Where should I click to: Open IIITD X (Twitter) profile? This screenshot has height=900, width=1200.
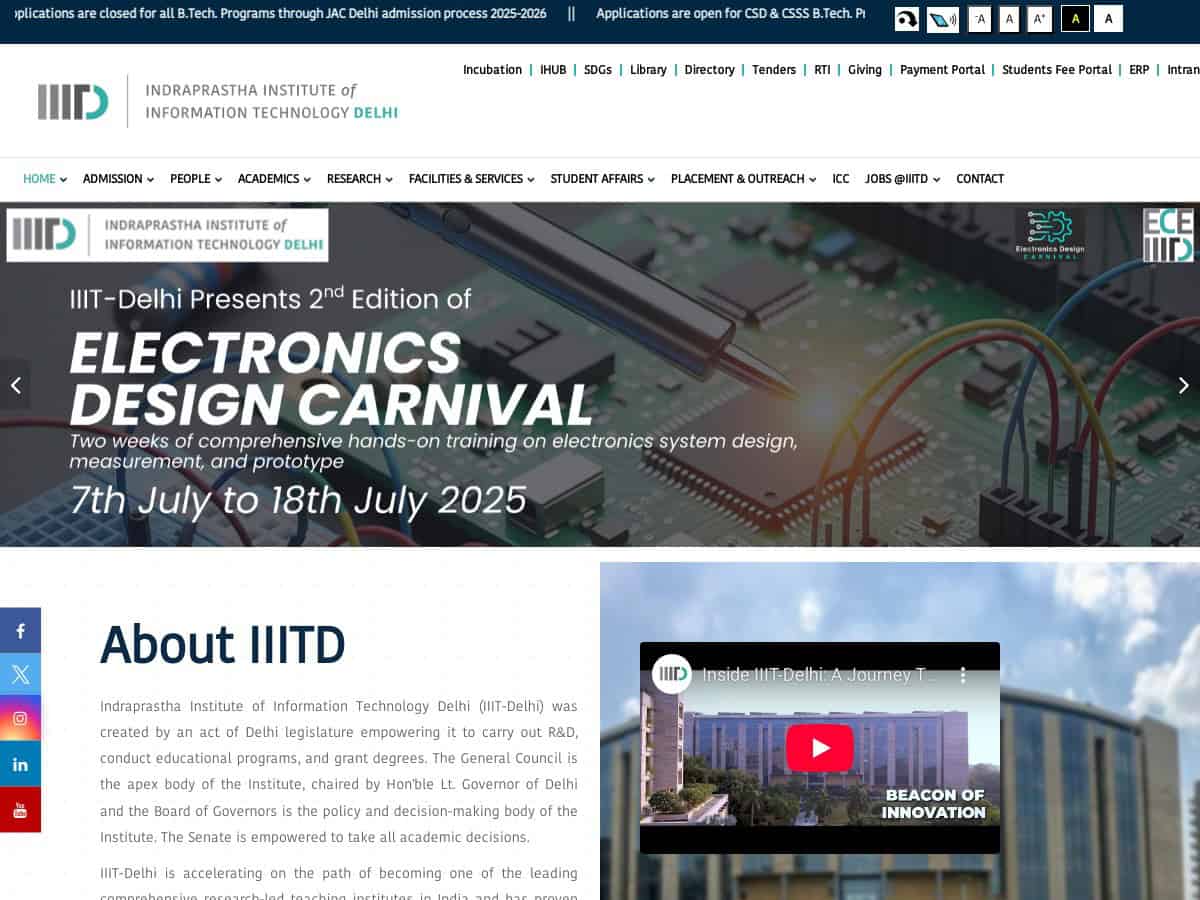[x=20, y=674]
